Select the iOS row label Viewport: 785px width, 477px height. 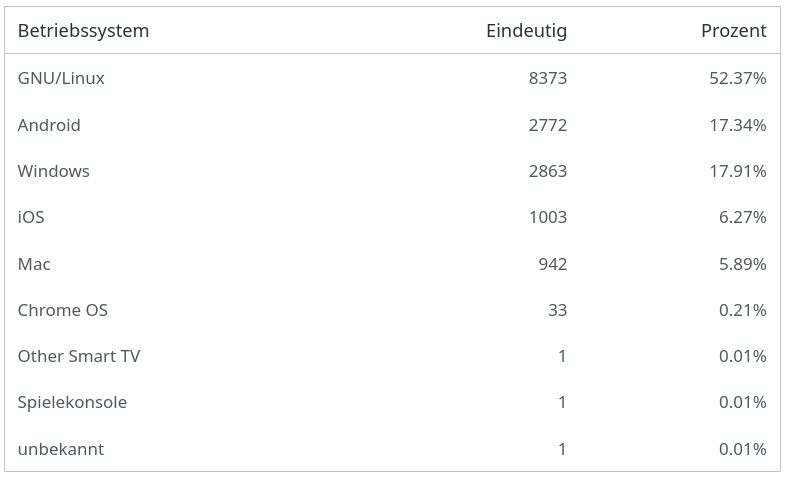click(31, 217)
